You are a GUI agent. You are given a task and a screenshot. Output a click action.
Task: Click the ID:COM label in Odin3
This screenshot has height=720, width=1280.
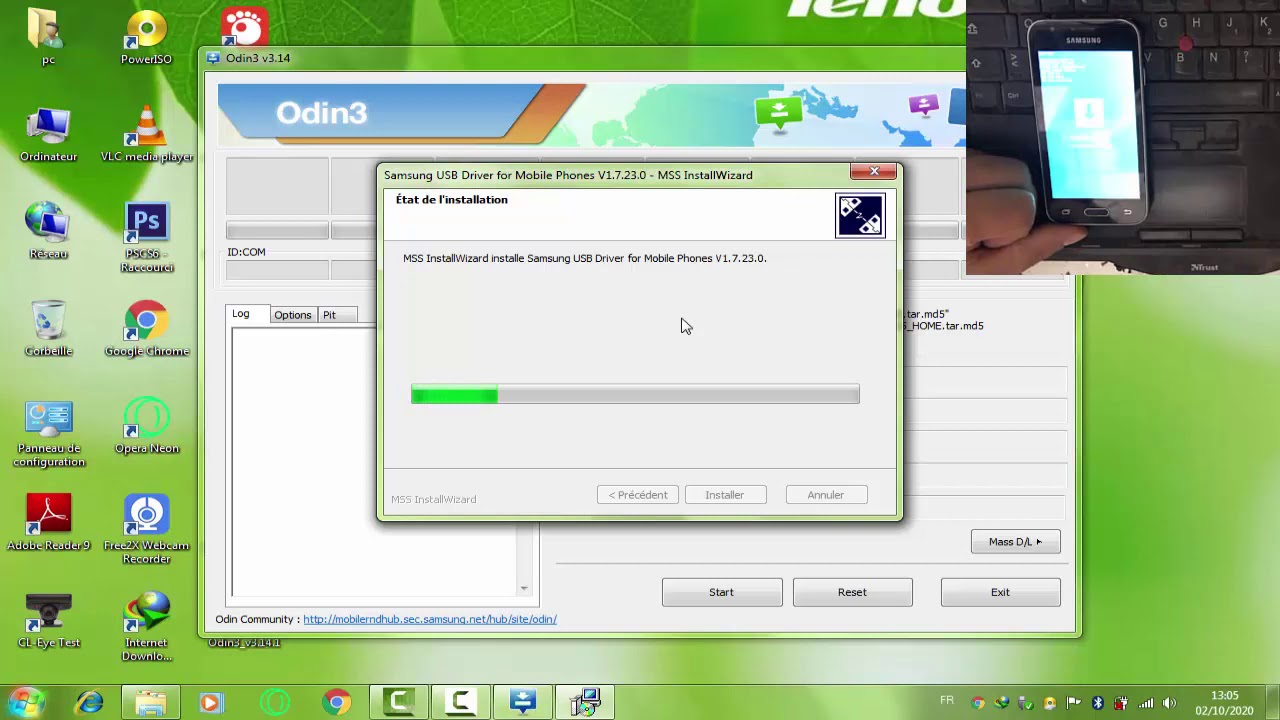tap(246, 252)
